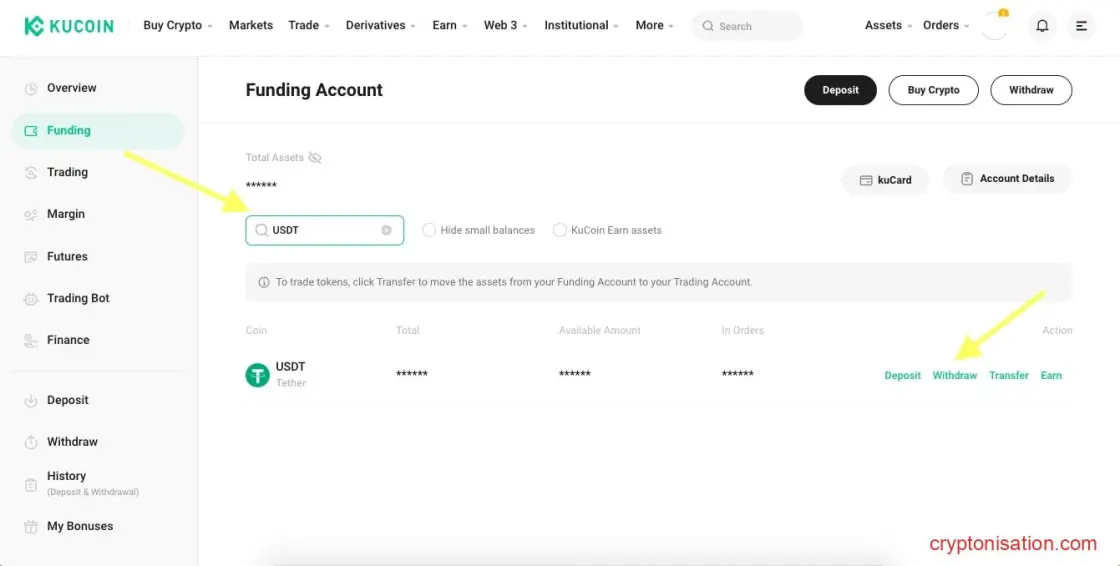The height and width of the screenshot is (566, 1120).
Task: Click the Trading Bot sidebar icon
Action: pos(31,299)
